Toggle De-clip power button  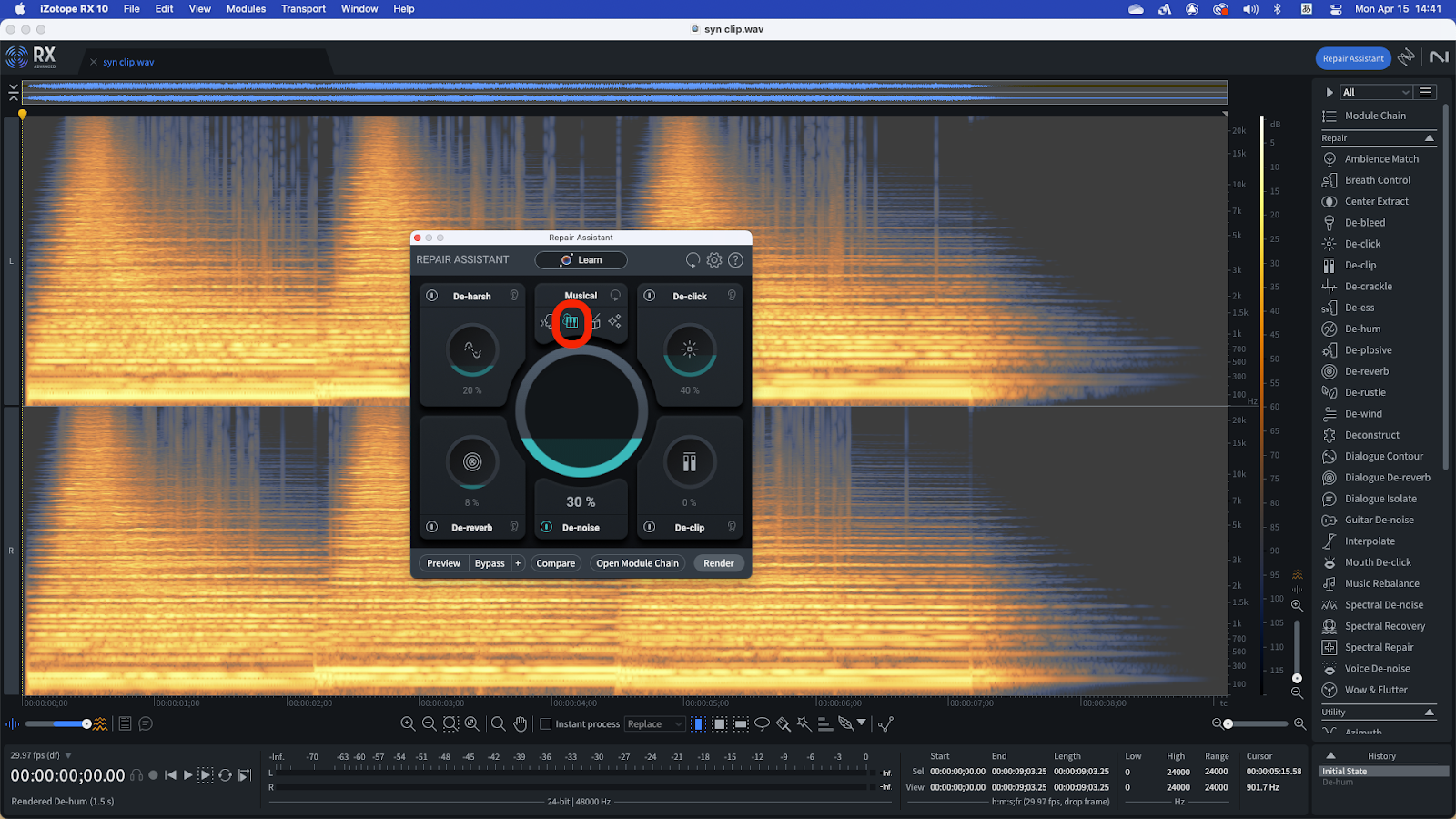click(x=650, y=527)
